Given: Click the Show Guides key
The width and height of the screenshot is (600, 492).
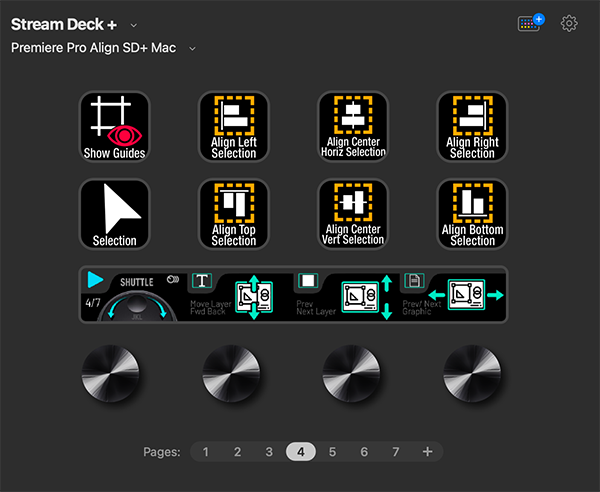Looking at the screenshot, I should click(114, 127).
